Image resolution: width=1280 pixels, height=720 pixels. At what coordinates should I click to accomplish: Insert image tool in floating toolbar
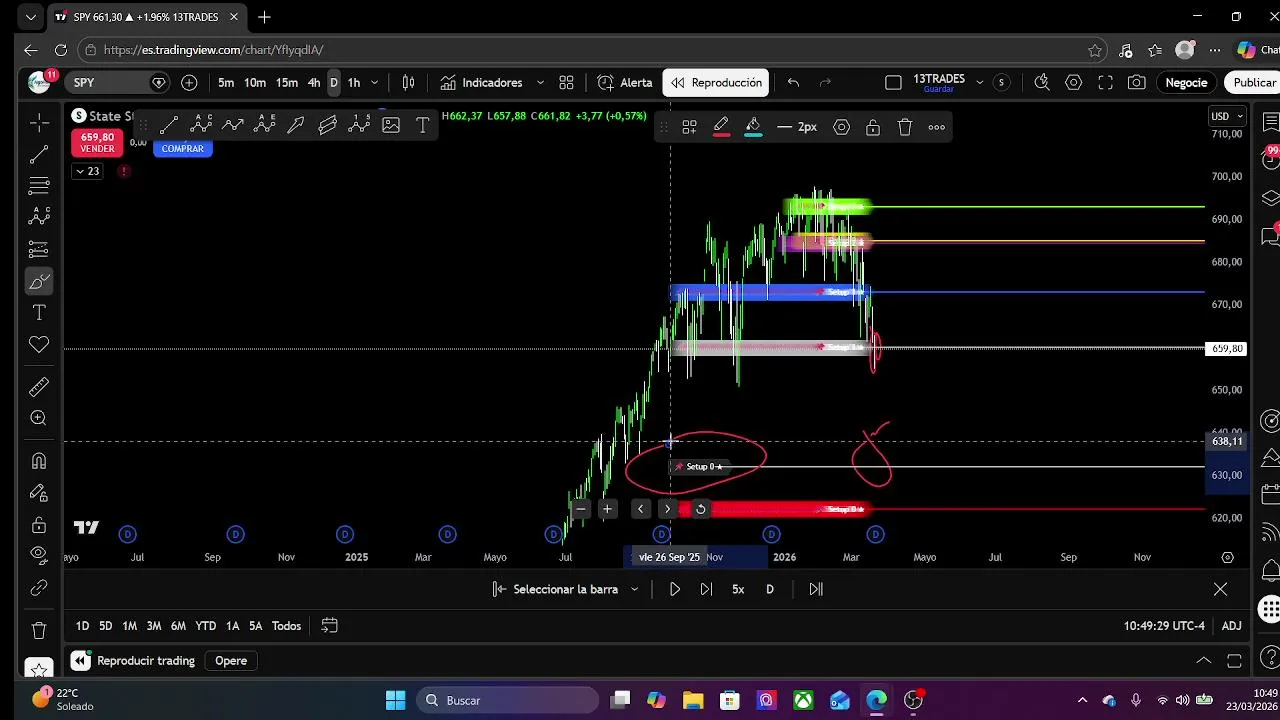click(x=391, y=125)
